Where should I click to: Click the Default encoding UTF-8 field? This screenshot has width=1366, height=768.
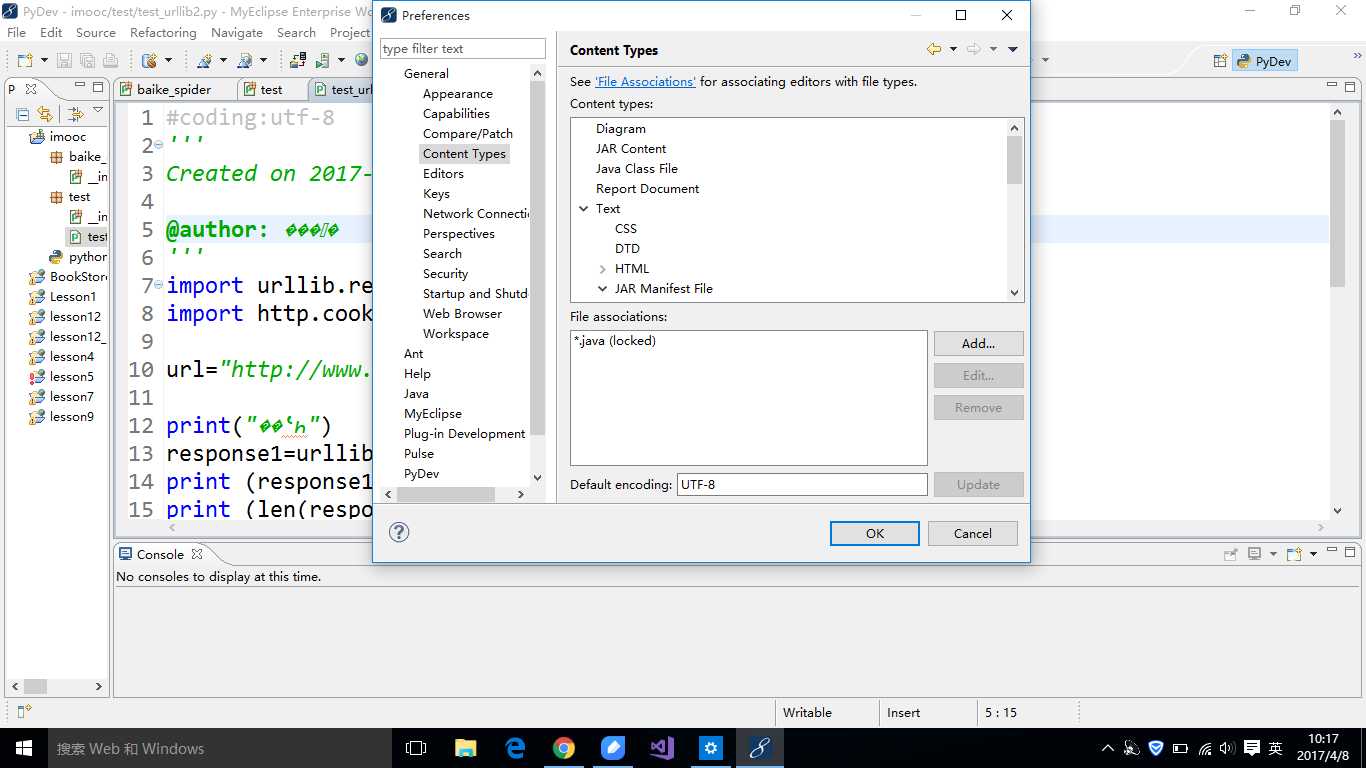point(802,485)
